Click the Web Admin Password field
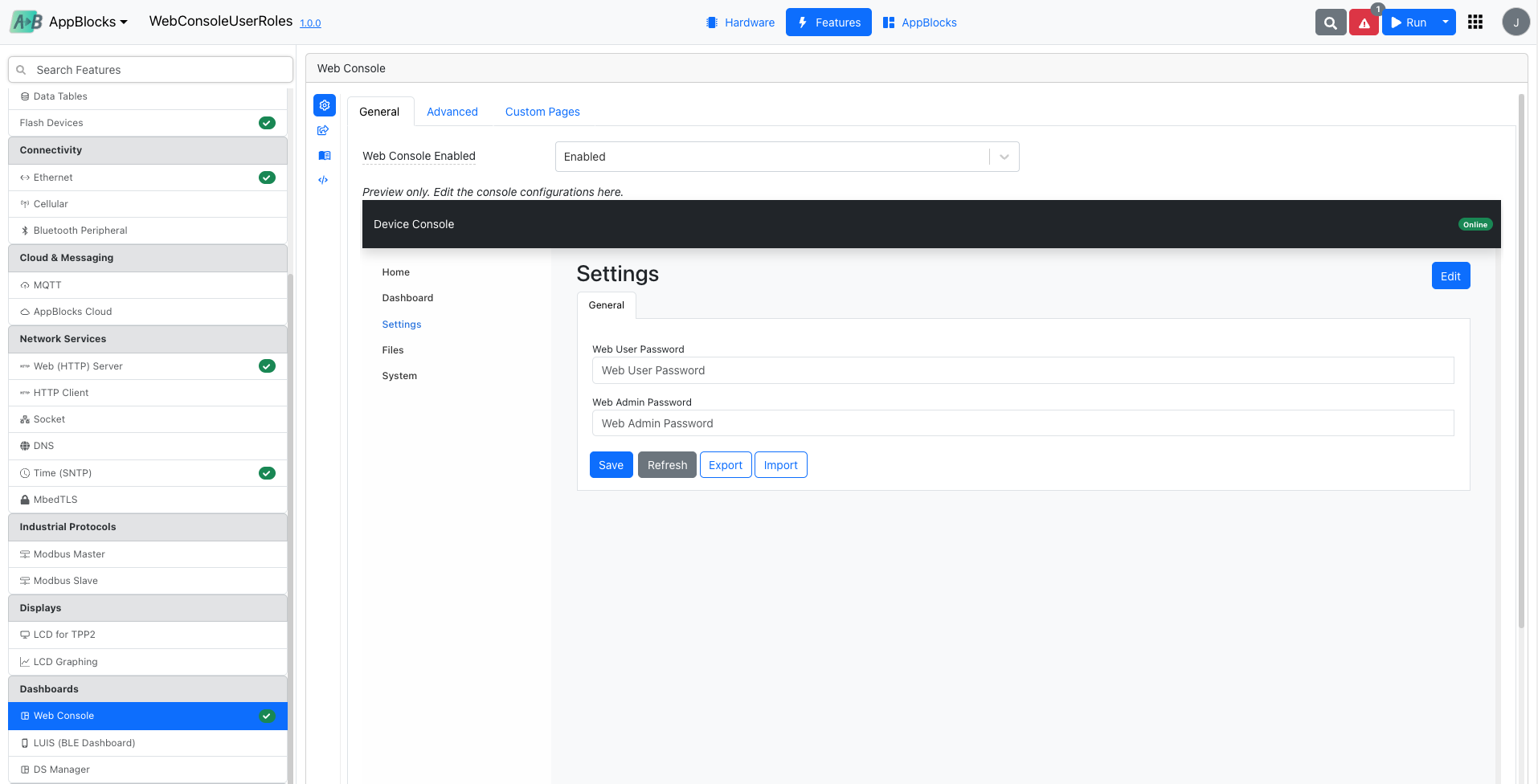Image resolution: width=1538 pixels, height=784 pixels. click(1023, 423)
